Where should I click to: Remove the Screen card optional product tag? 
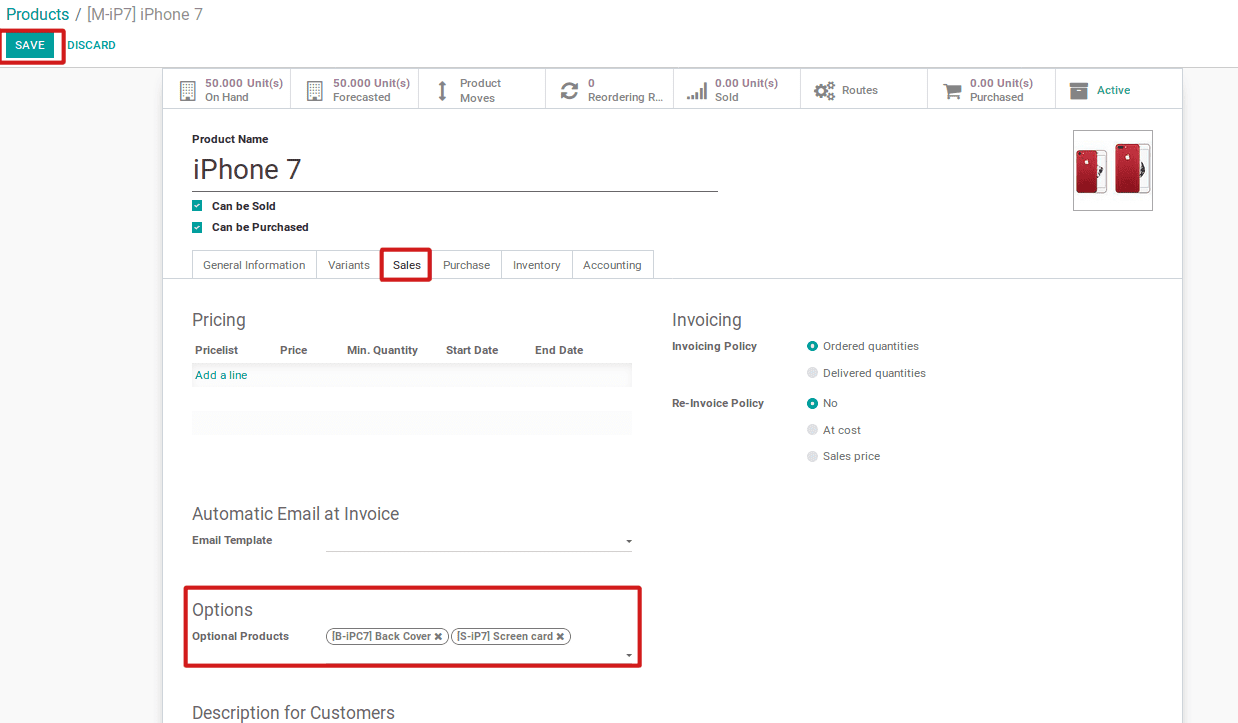pos(560,637)
